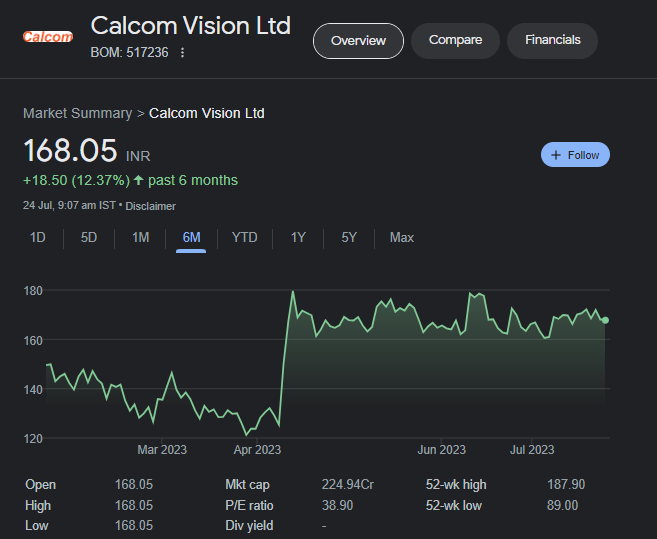Screen dimensions: 657x539
Task: Click the 160 y-axis label
Action: tap(33, 341)
